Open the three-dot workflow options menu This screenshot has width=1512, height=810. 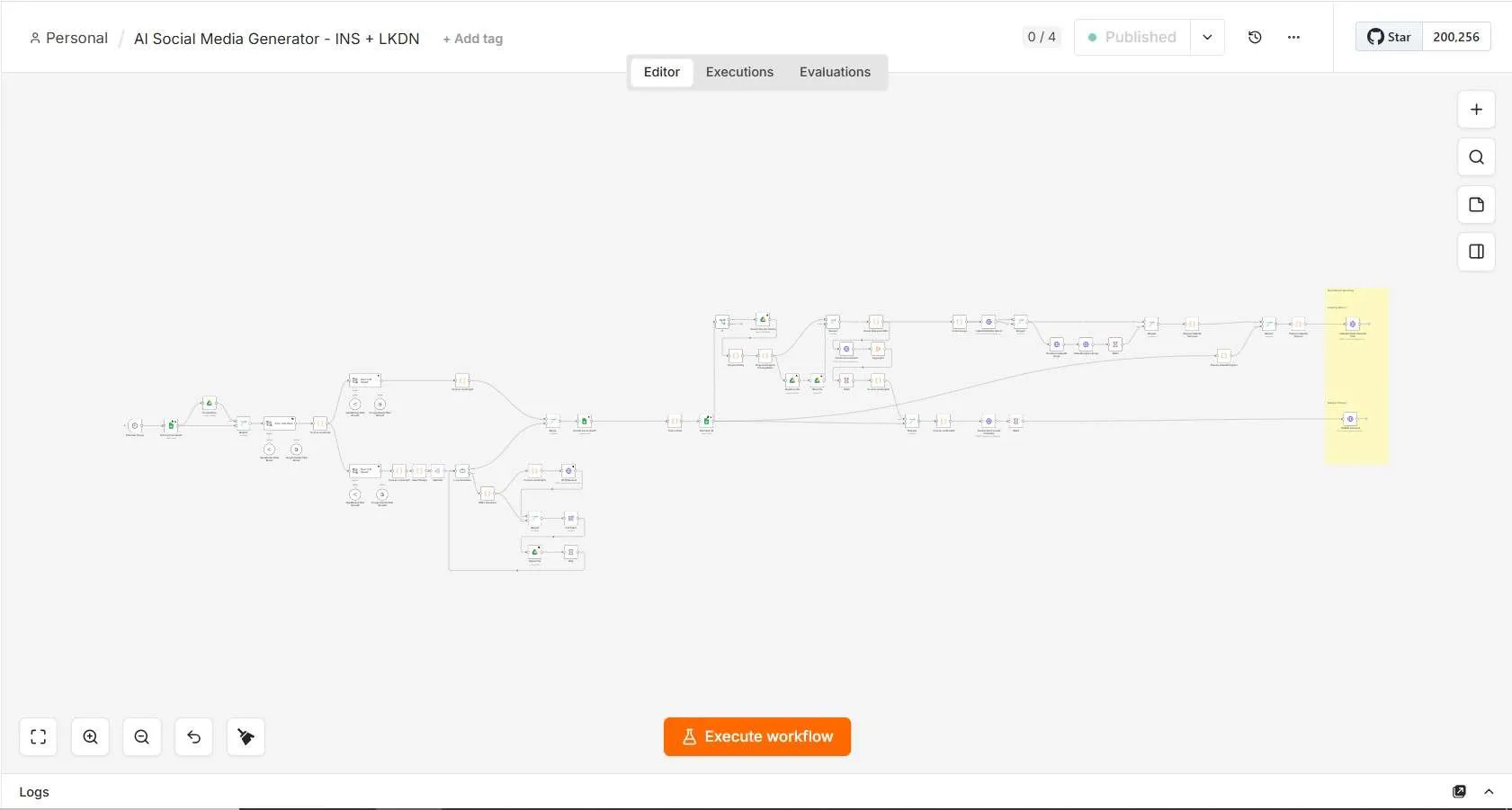pos(1293,38)
